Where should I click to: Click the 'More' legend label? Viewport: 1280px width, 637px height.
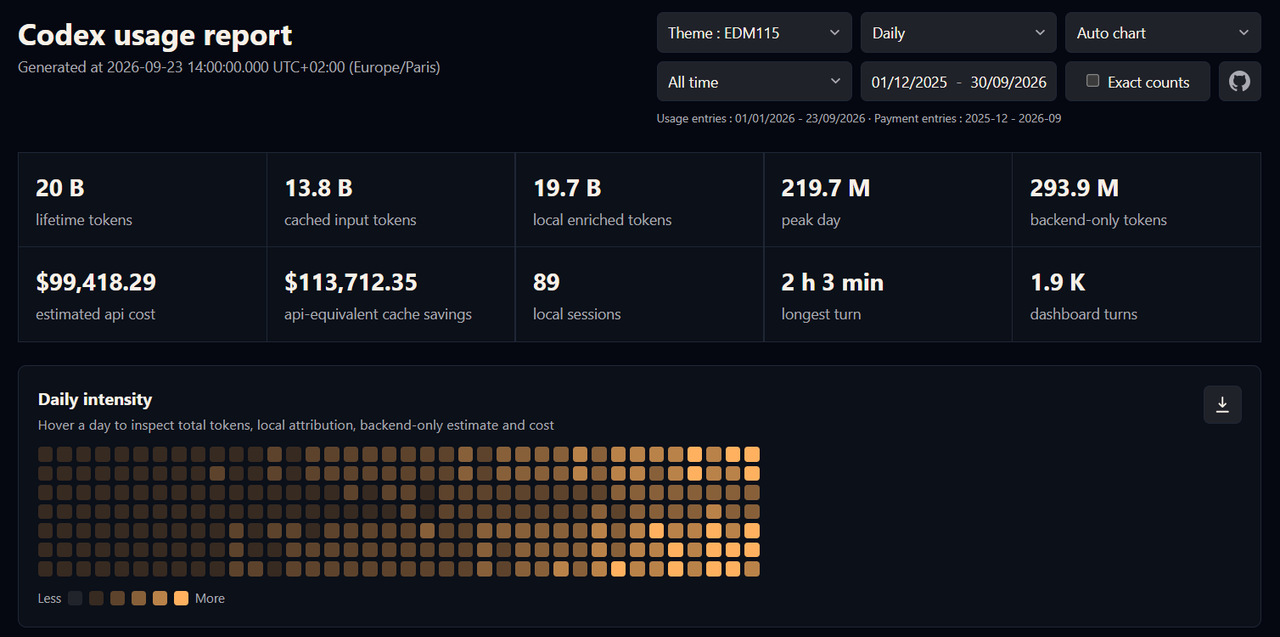210,598
